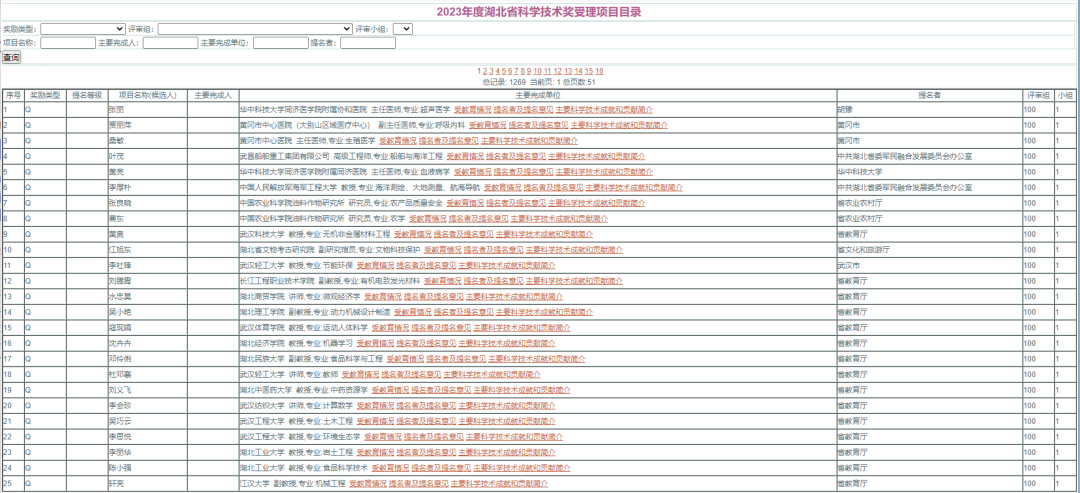Image resolution: width=1080 pixels, height=493 pixels.
Task: Open 提名者及提名意见 link in row 8
Action: tap(479, 218)
